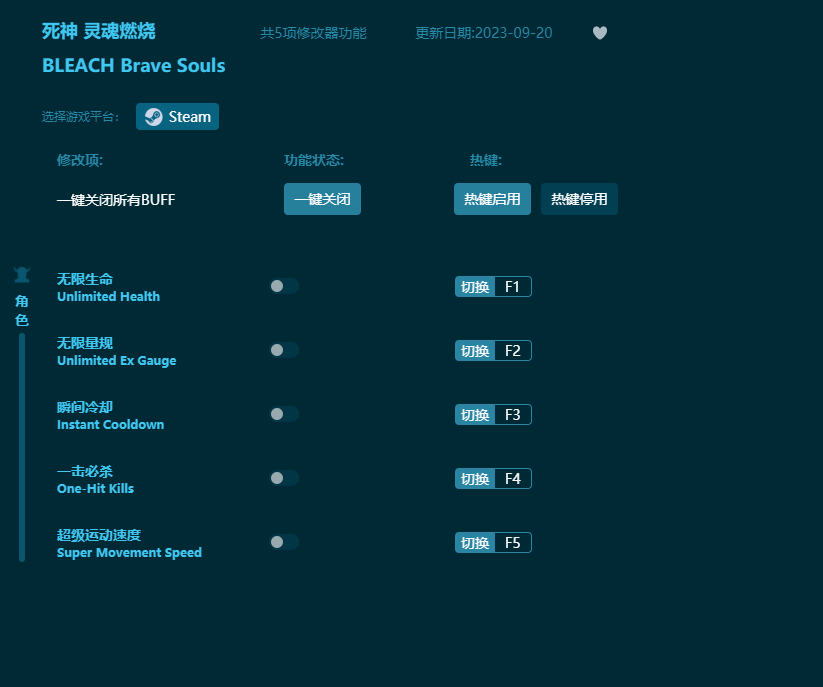
Task: Click the heart favorite icon
Action: pyautogui.click(x=600, y=33)
